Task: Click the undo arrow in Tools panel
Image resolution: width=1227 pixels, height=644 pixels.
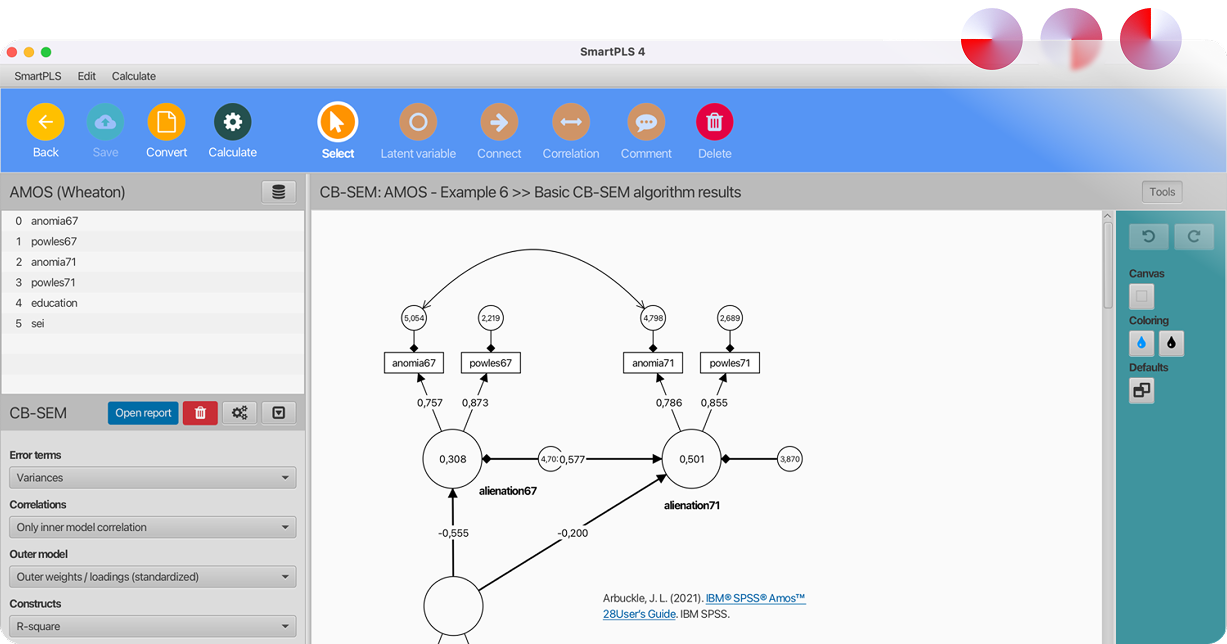Action: pyautogui.click(x=1148, y=236)
